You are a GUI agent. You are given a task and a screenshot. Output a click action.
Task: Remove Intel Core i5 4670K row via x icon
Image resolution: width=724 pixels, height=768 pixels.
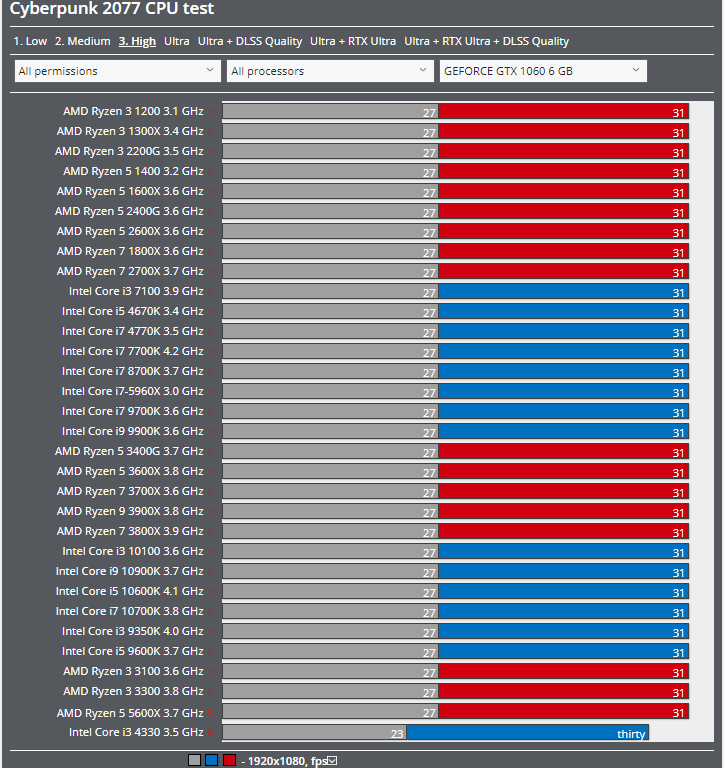(211, 312)
